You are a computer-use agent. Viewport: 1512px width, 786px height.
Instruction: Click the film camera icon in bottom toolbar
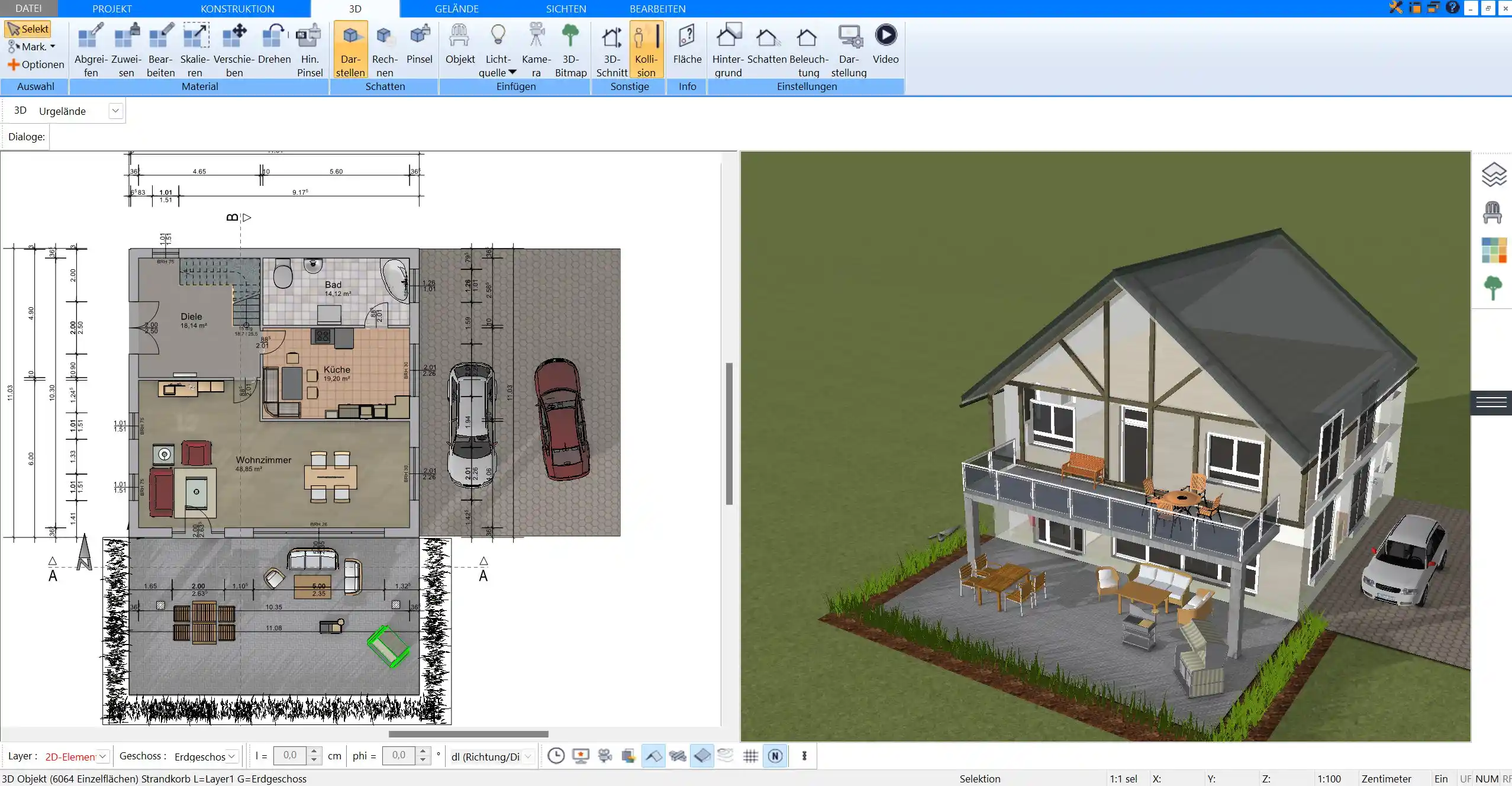[x=605, y=756]
